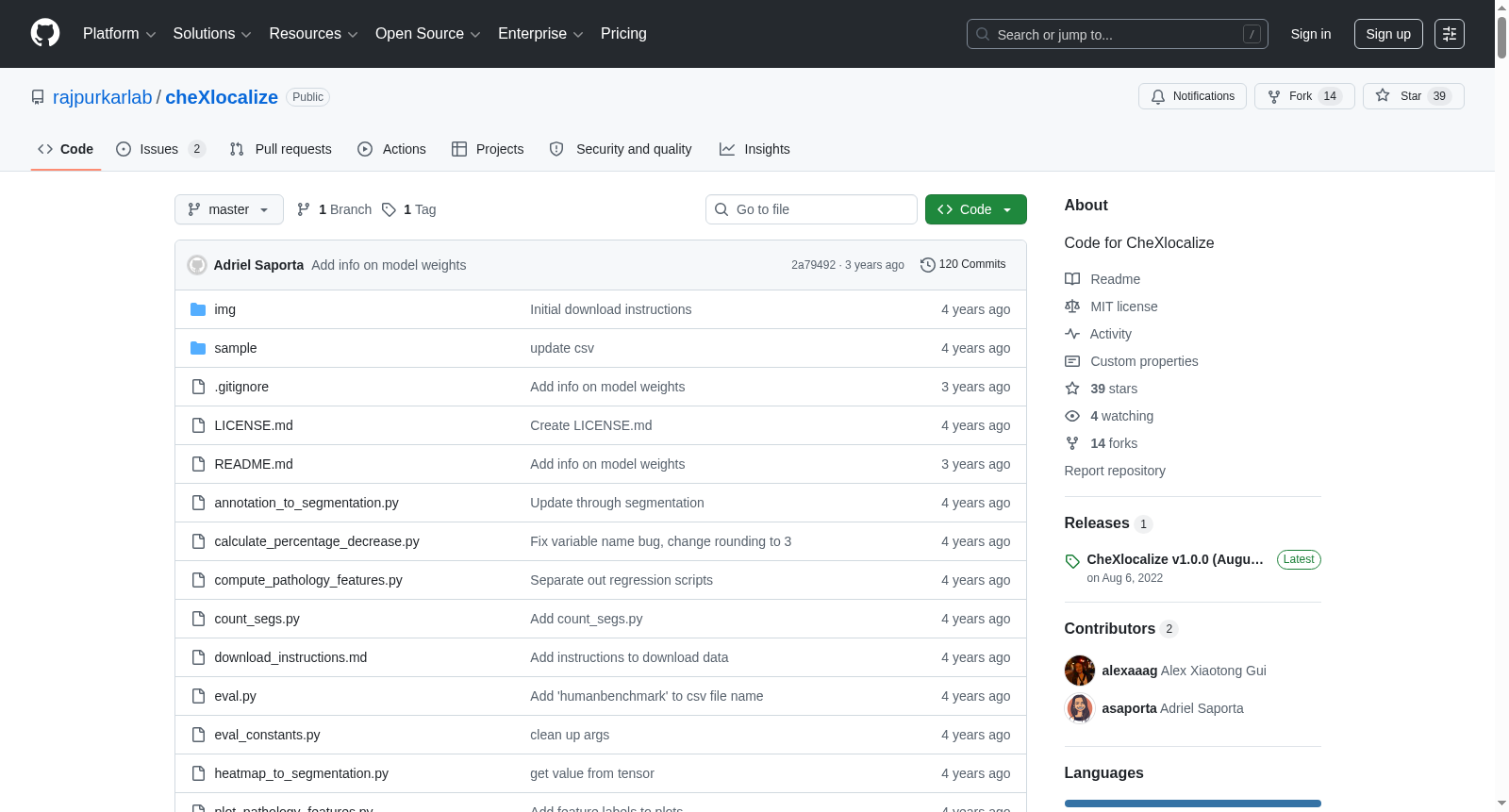The image size is (1509, 812).
Task: Open the Pull requests tab
Action: [281, 149]
